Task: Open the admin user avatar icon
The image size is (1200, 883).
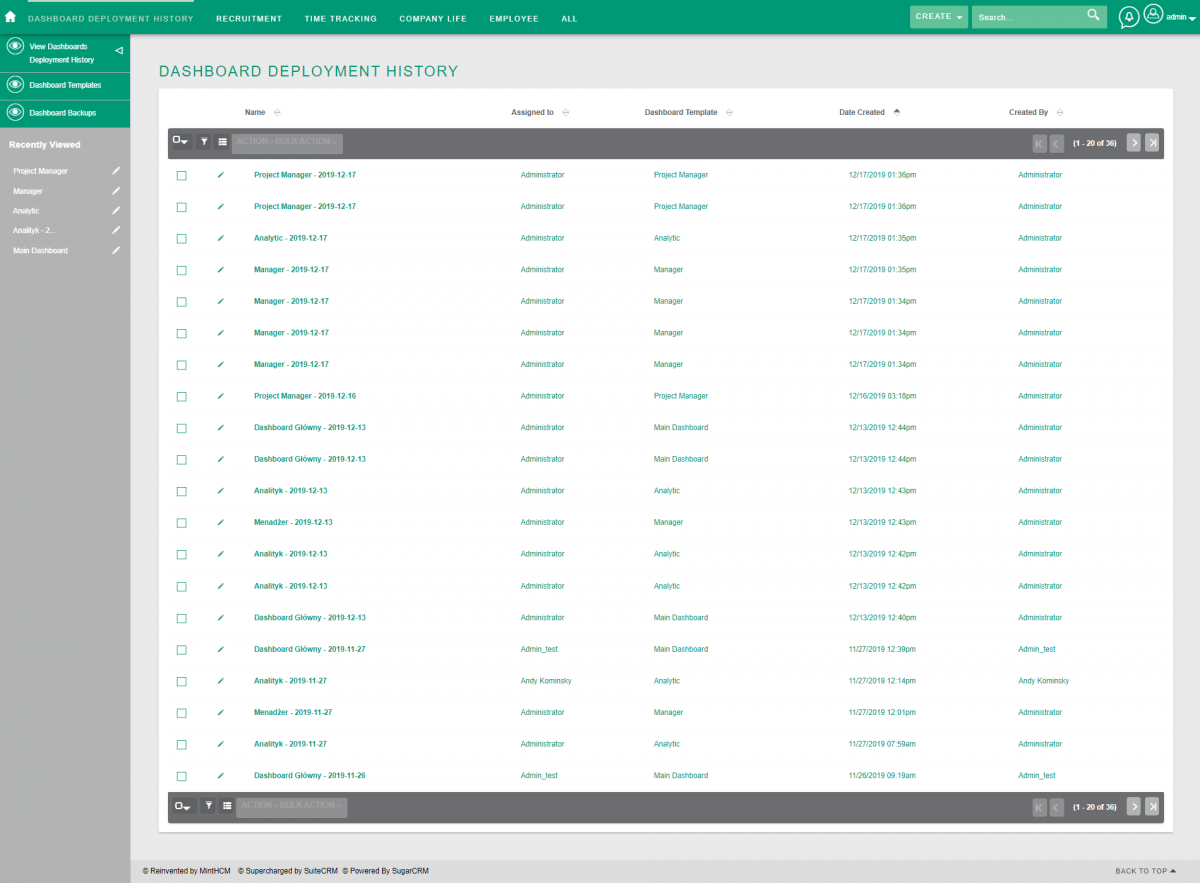Action: click(1153, 15)
